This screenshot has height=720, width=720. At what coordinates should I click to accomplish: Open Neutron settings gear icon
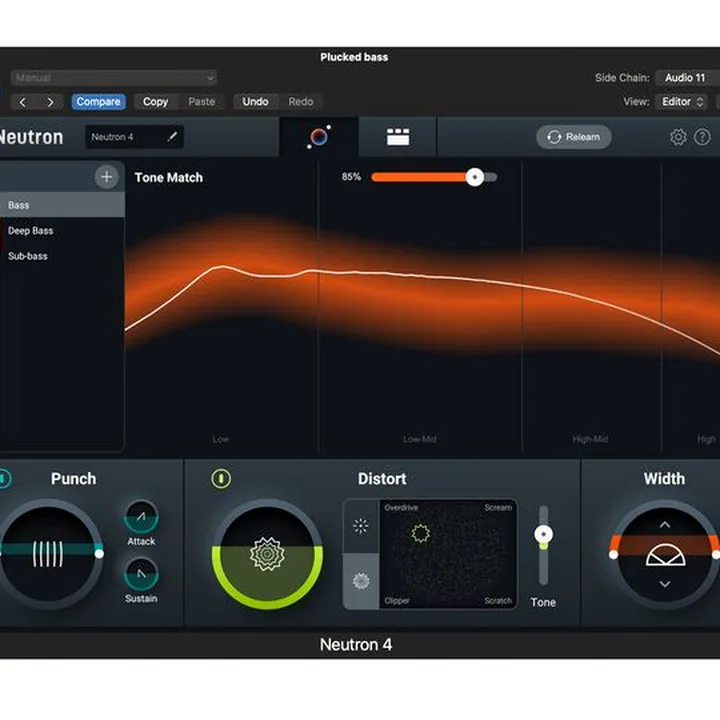pos(678,137)
